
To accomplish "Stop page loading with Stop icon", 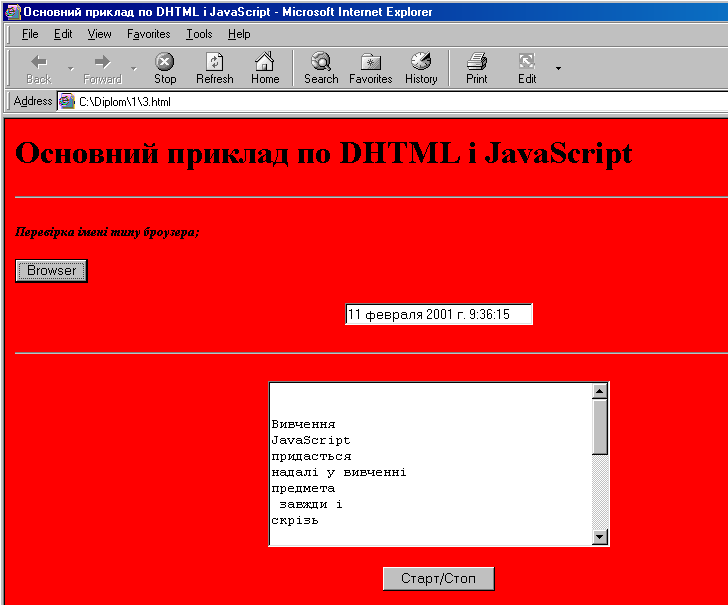I will tap(164, 61).
